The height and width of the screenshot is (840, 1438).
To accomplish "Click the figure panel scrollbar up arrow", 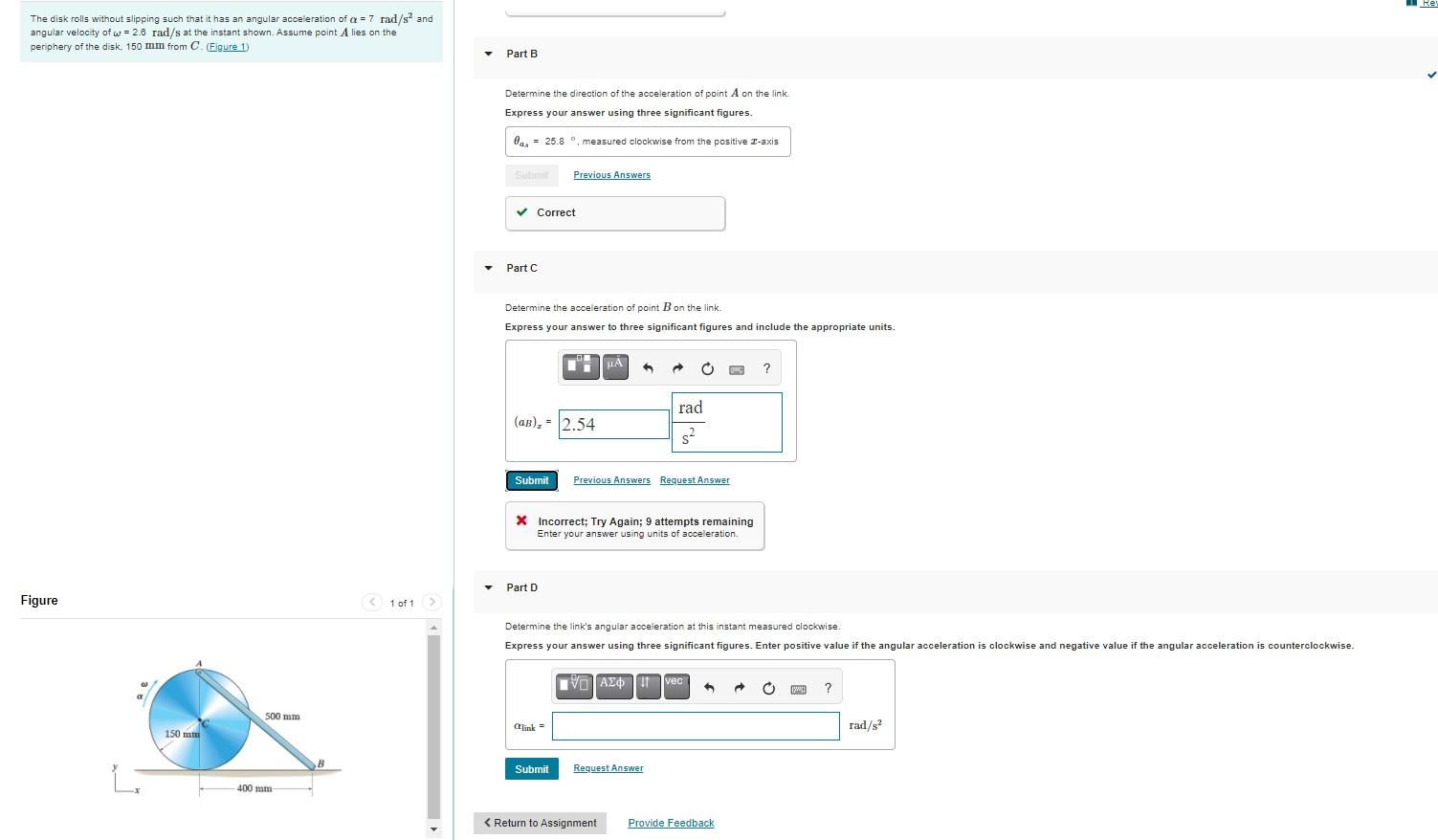I will 433,628.
